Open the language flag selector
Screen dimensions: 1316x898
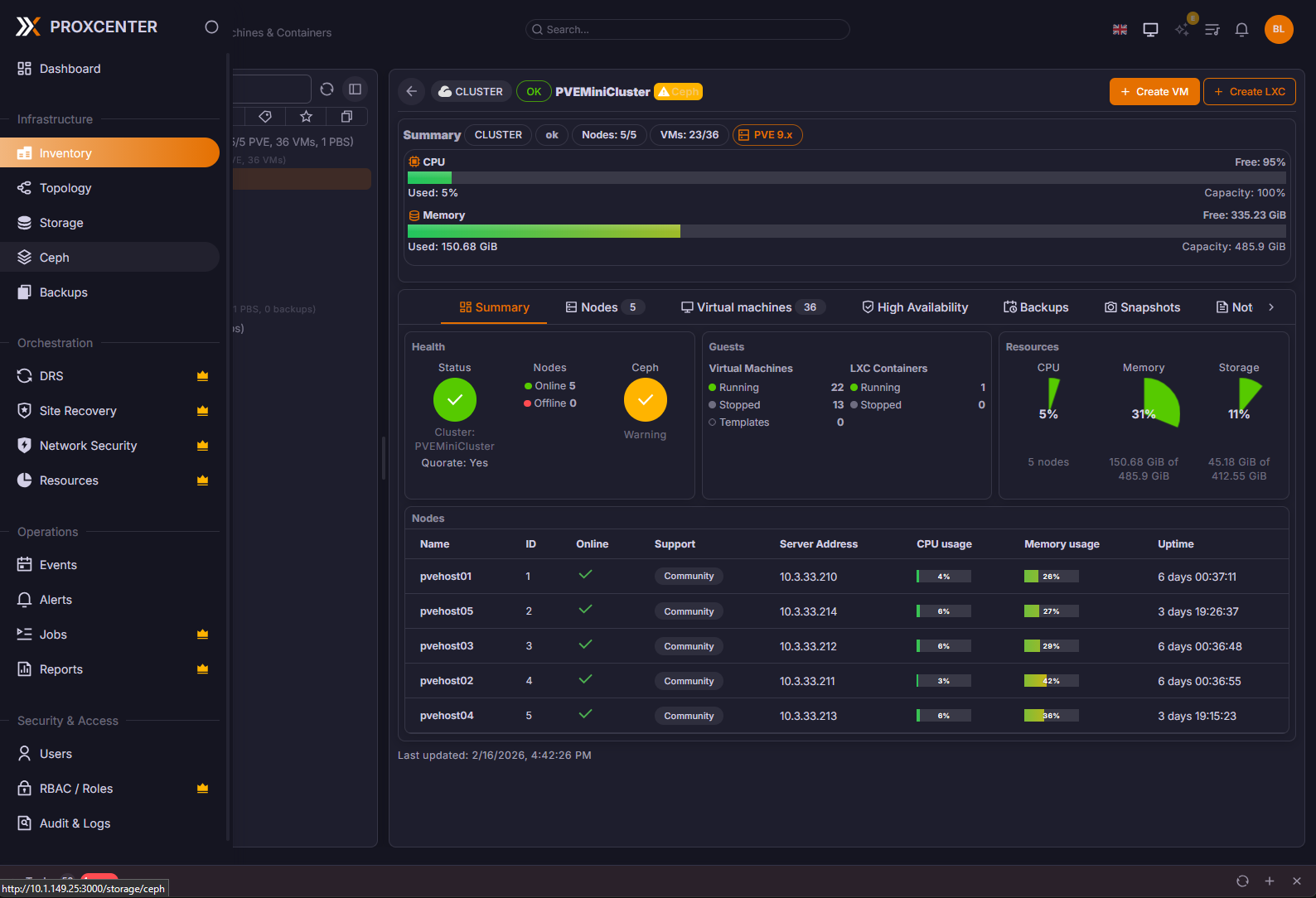pos(1120,30)
